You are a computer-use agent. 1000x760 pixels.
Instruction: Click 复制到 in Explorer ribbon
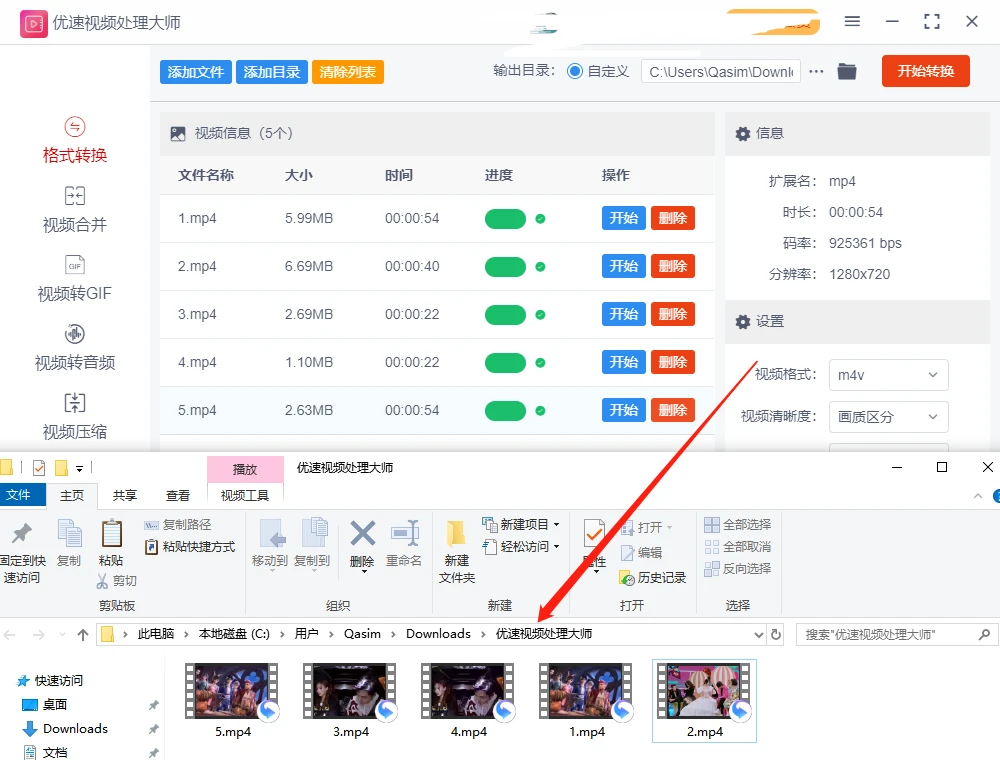(312, 543)
